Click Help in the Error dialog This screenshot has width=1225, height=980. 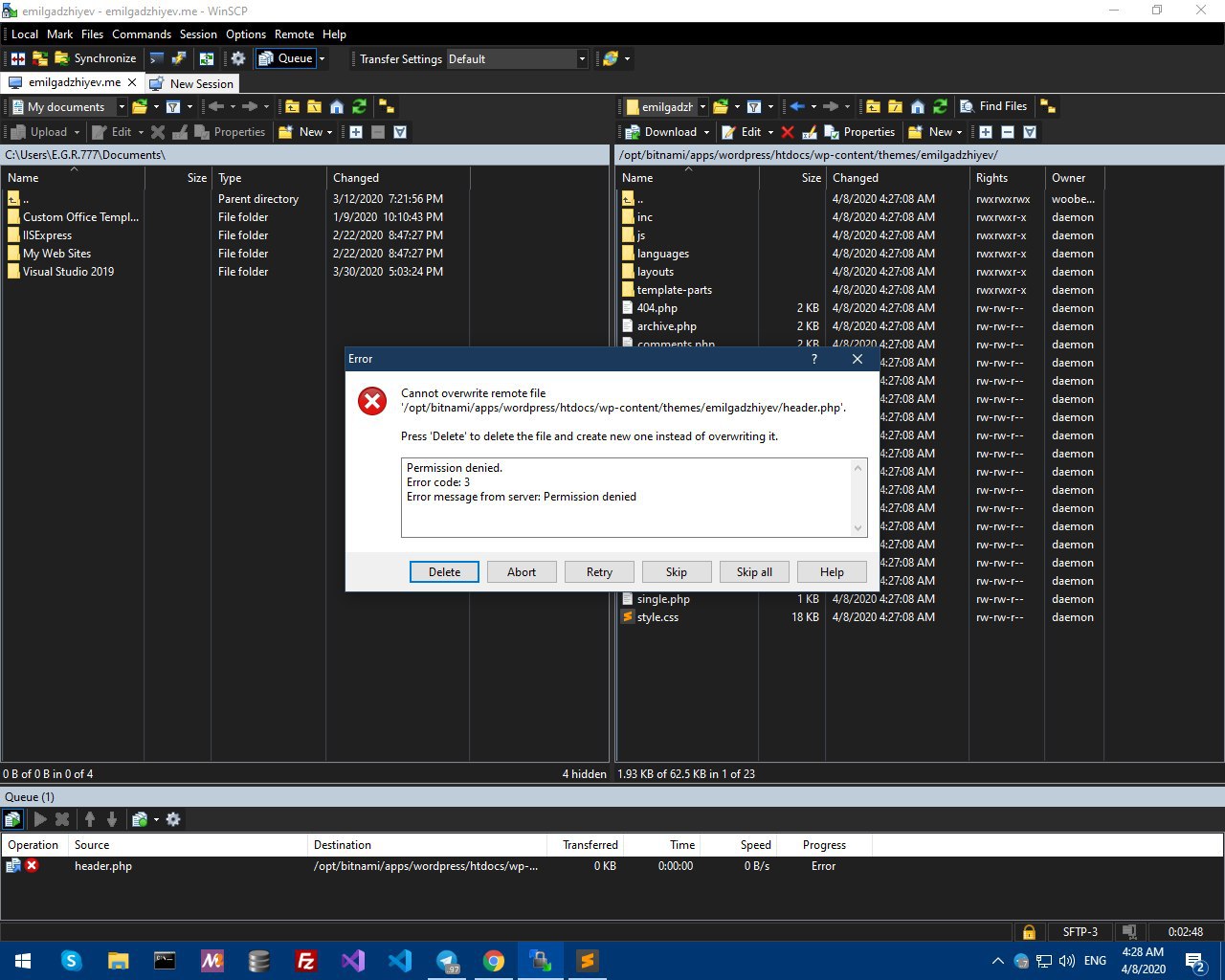tap(832, 571)
